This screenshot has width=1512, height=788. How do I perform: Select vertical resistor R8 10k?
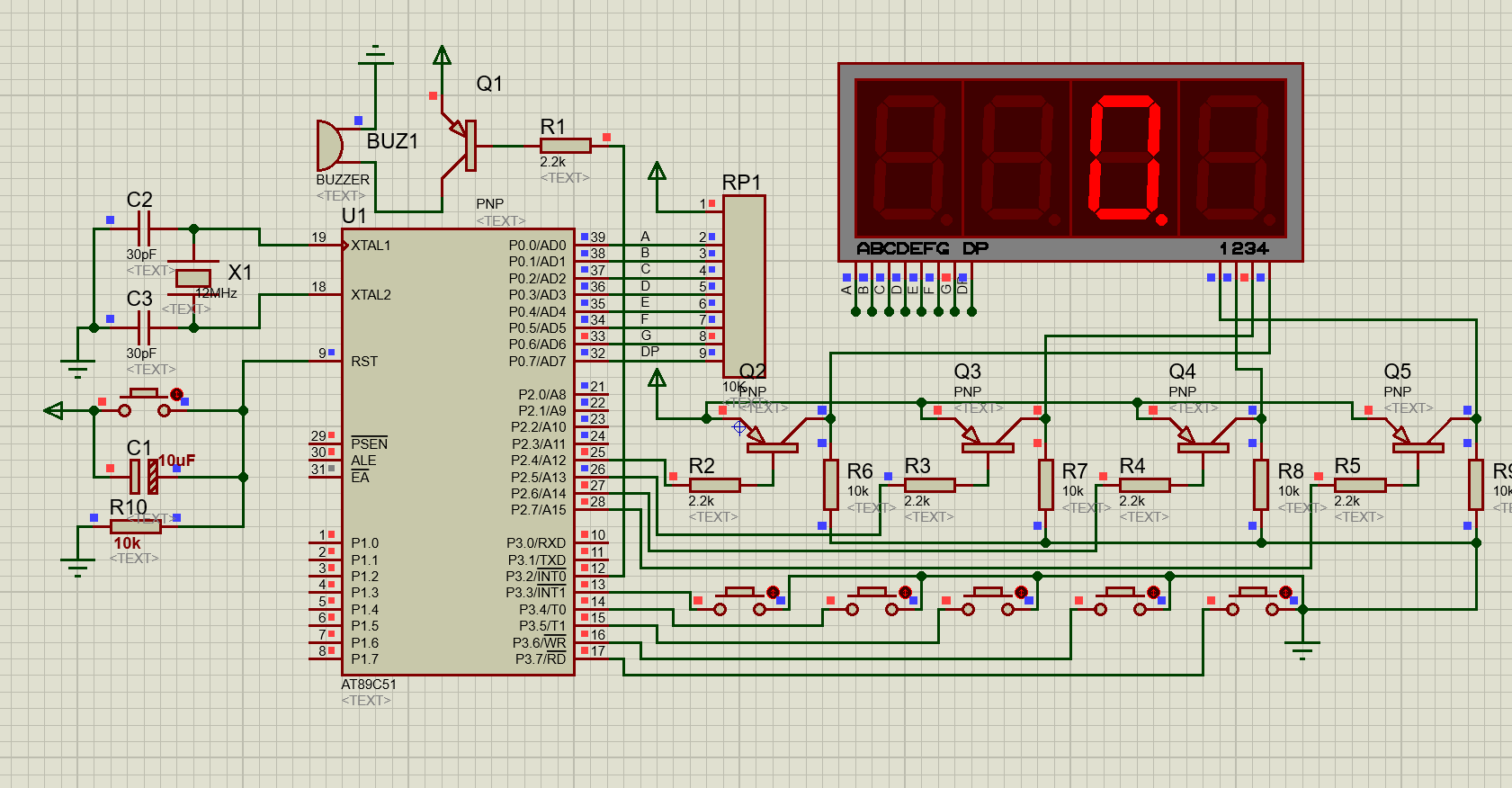point(1261,485)
